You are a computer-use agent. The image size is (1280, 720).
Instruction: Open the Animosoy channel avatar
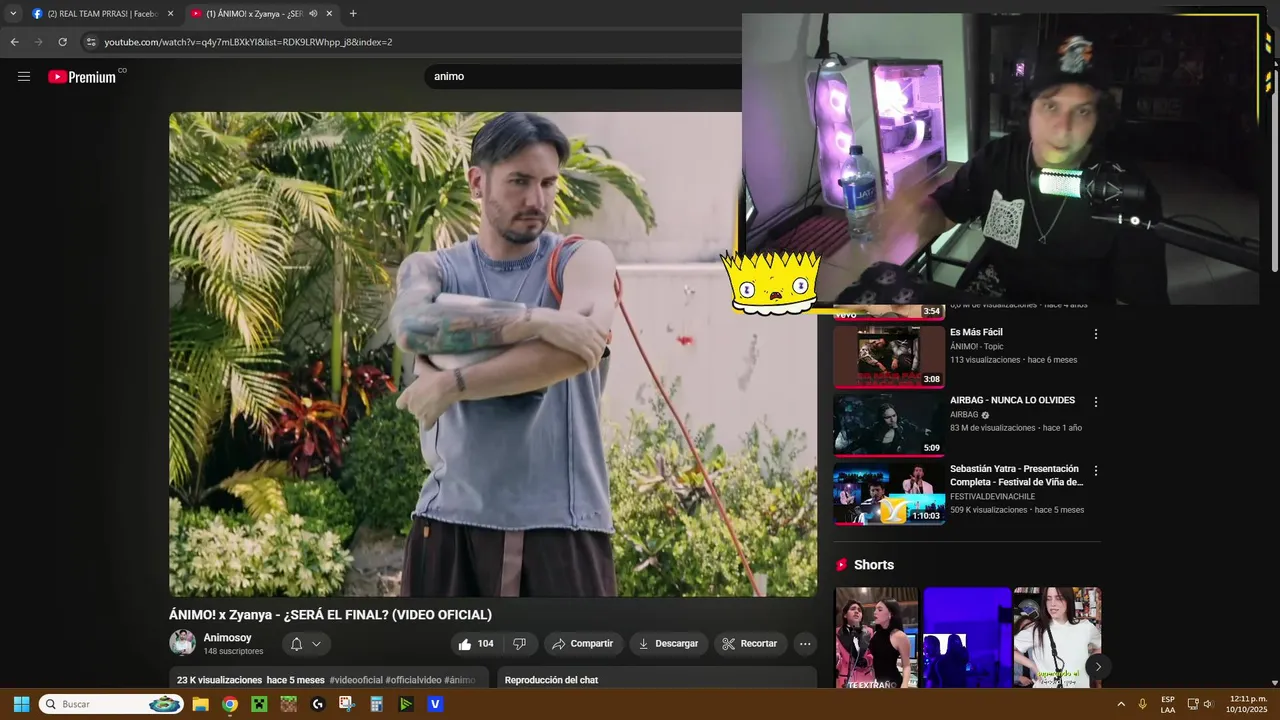[x=183, y=643]
